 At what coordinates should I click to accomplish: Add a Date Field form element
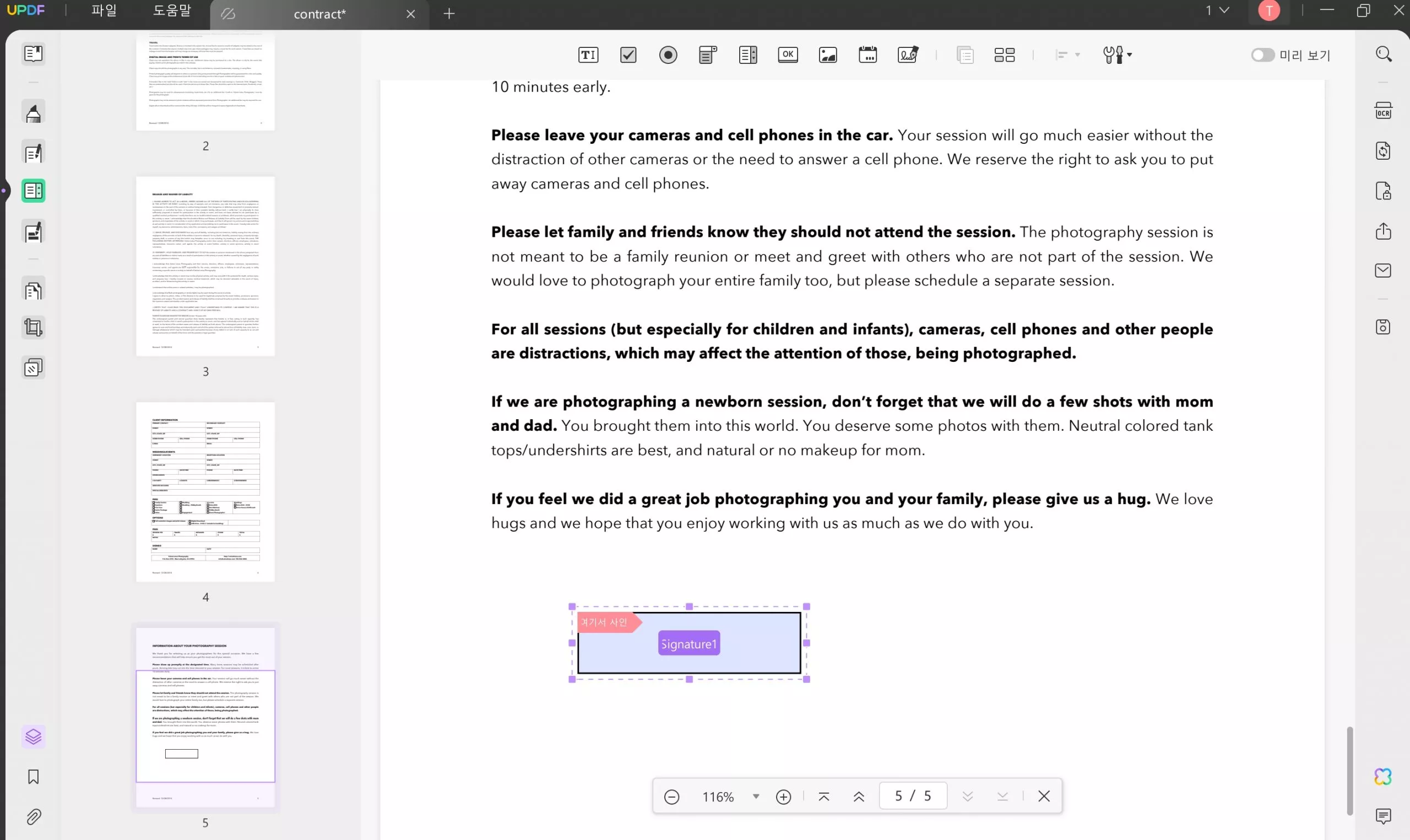point(867,55)
